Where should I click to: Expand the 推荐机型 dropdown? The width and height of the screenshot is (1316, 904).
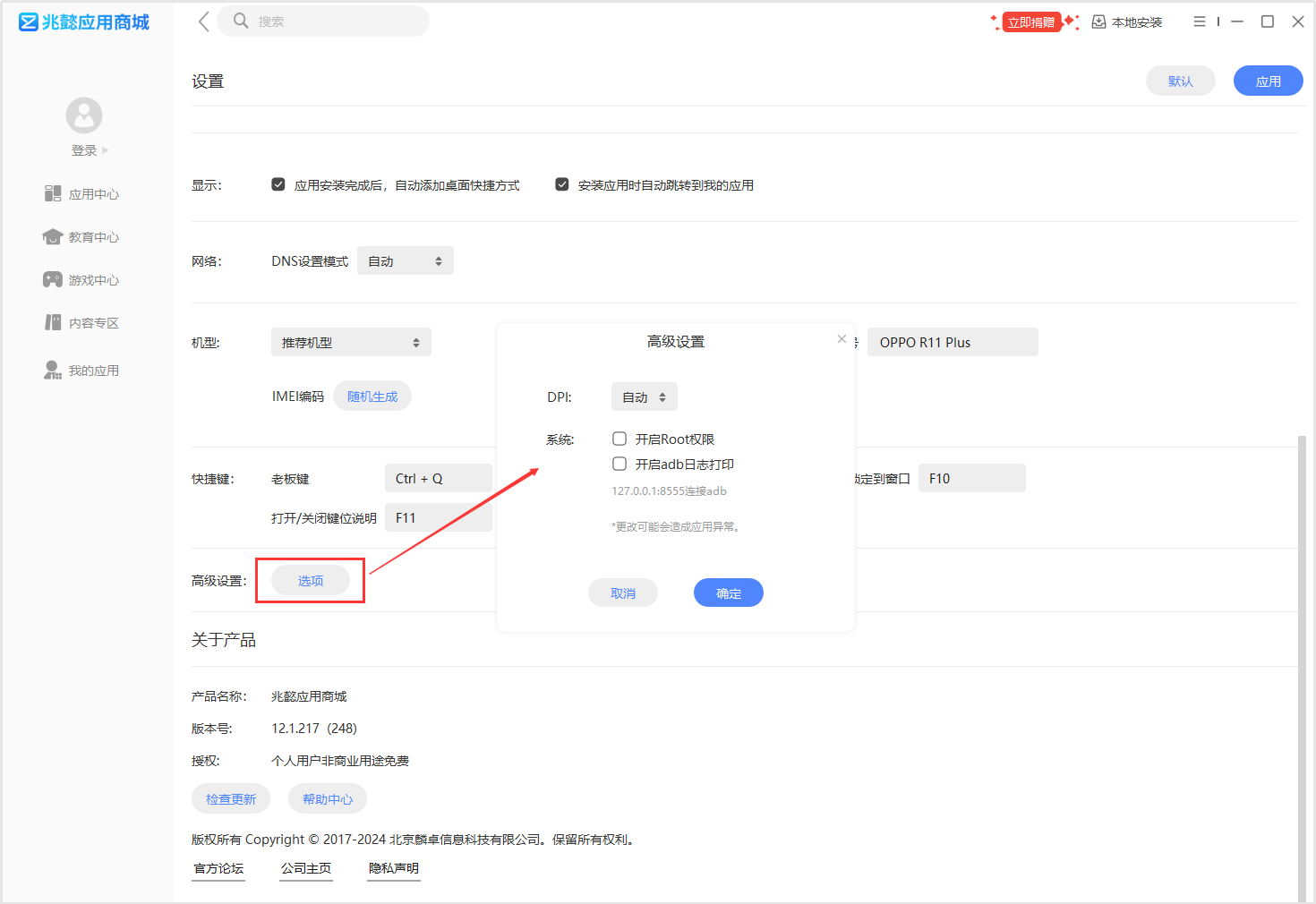tap(351, 343)
